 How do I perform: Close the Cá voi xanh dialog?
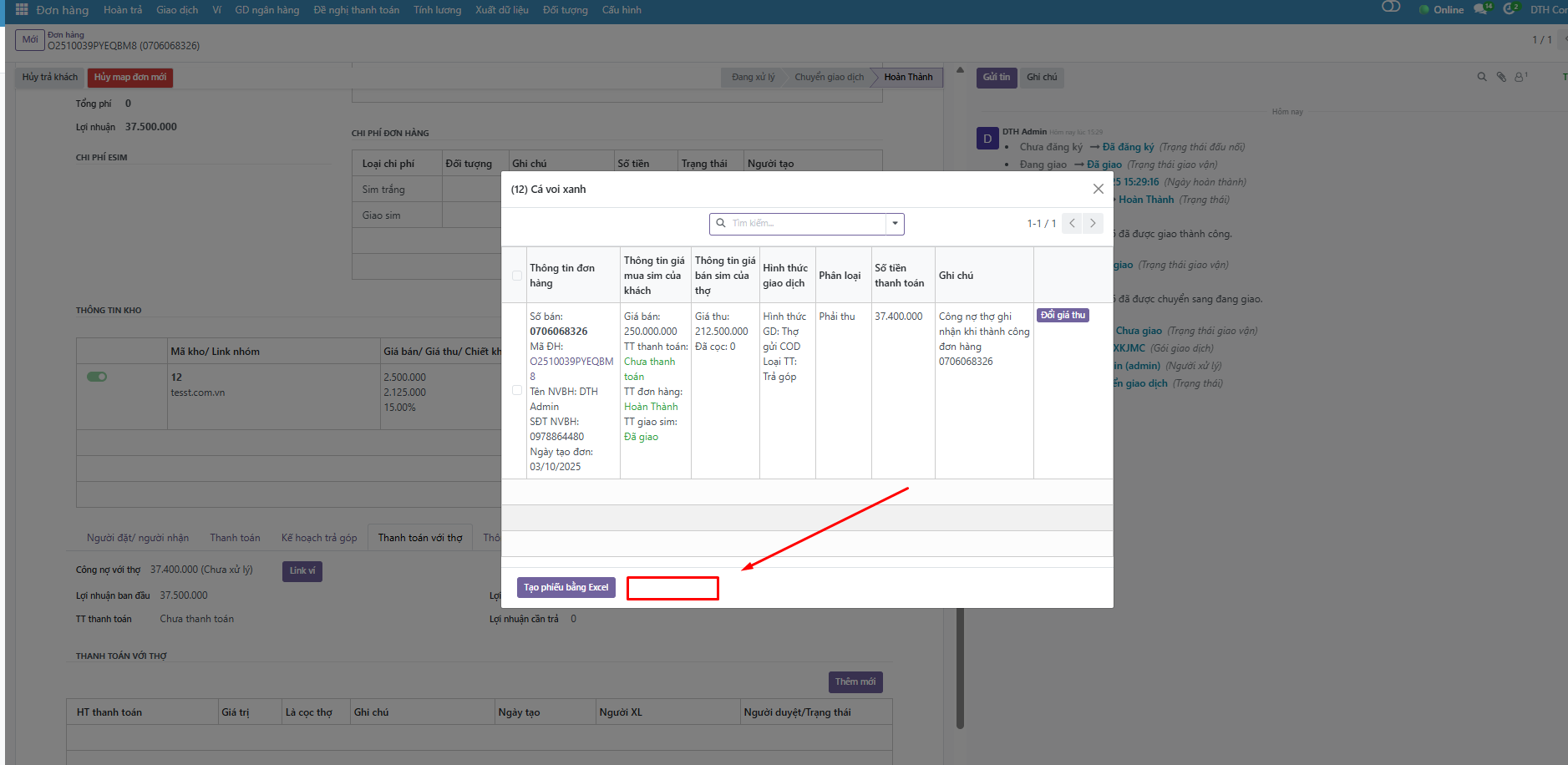1098,189
